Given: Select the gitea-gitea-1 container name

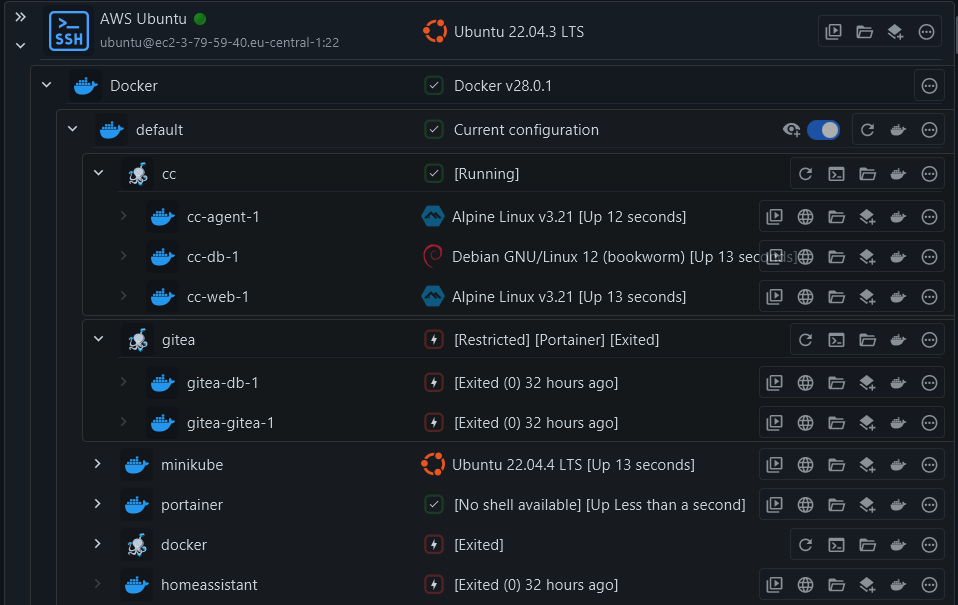Looking at the screenshot, I should tap(230, 423).
